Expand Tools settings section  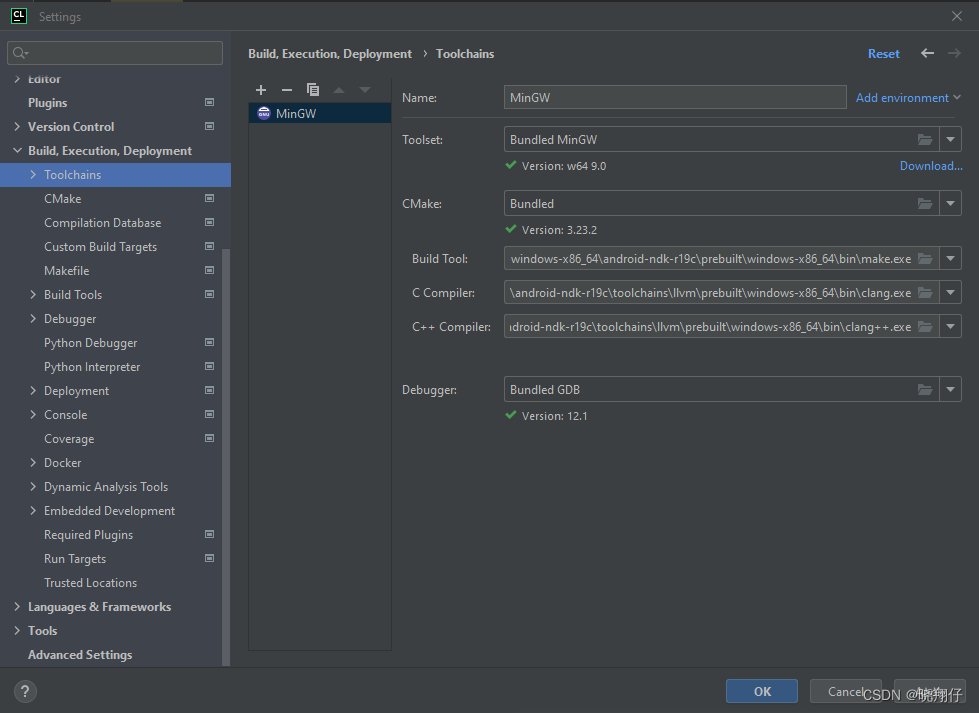click(17, 631)
